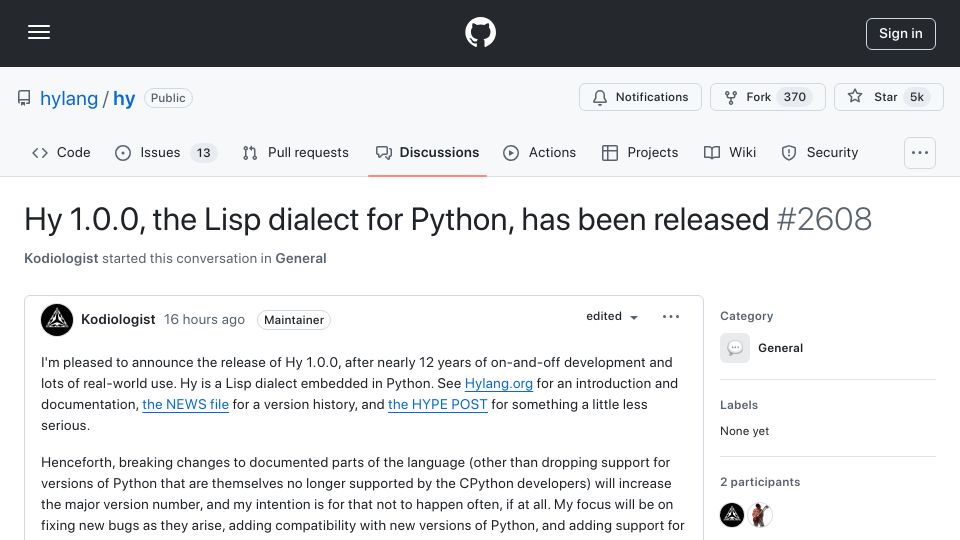Click the Category sidebar heading
The width and height of the screenshot is (960, 540).
(746, 316)
